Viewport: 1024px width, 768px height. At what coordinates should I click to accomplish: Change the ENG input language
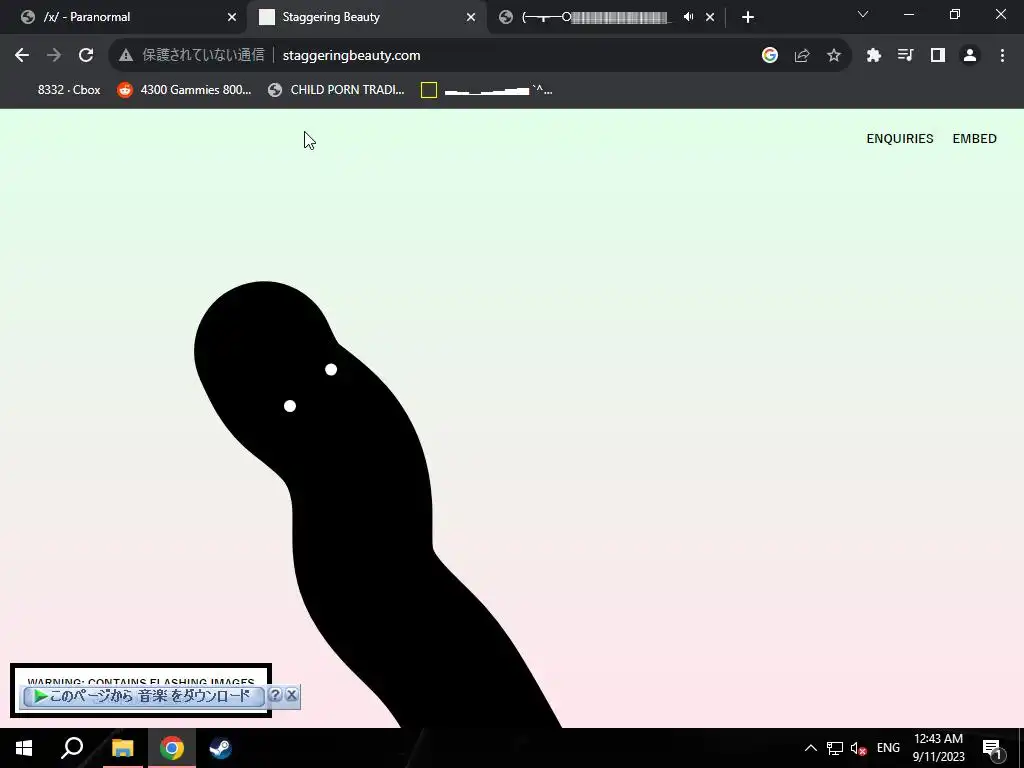pyautogui.click(x=888, y=748)
